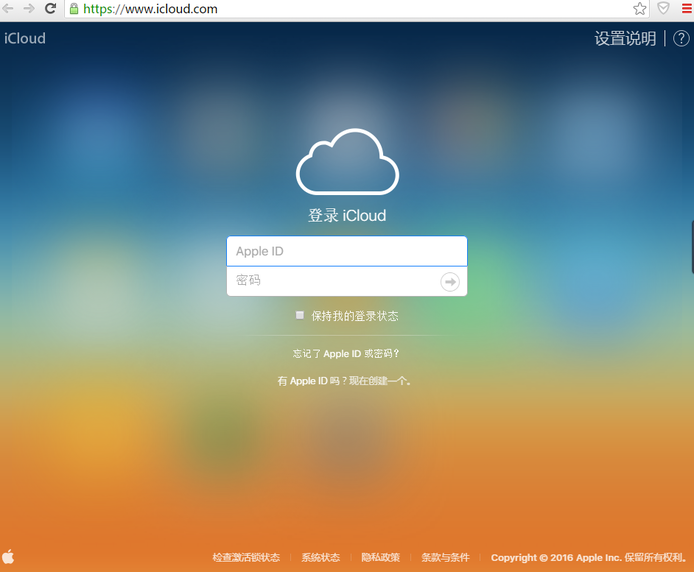Image resolution: width=694 pixels, height=572 pixels.
Task: Click the shield extension icon
Action: point(663,9)
